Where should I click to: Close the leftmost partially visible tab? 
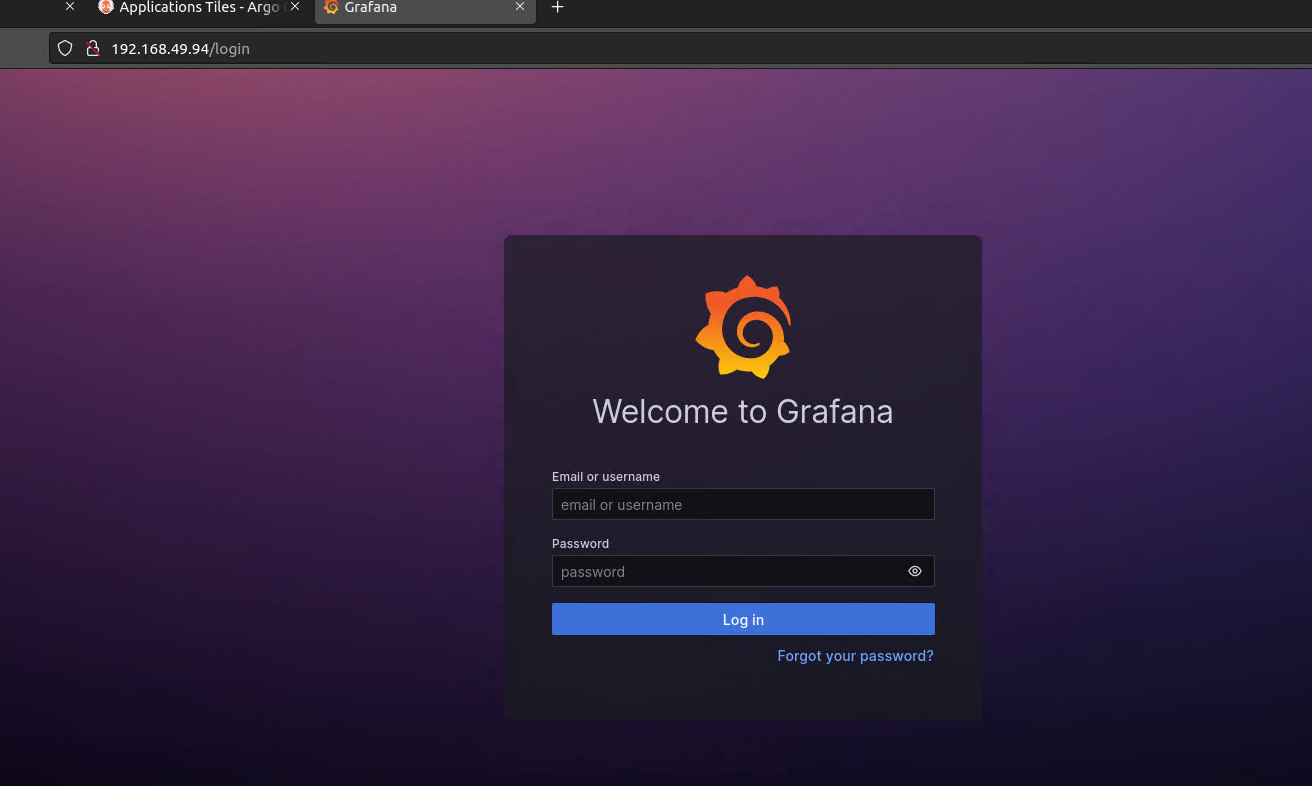pos(70,6)
